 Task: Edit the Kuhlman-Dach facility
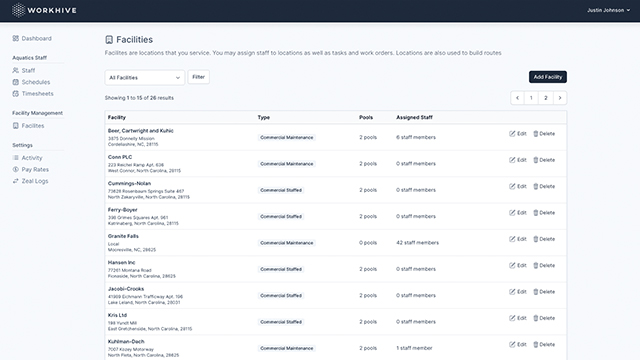point(518,344)
